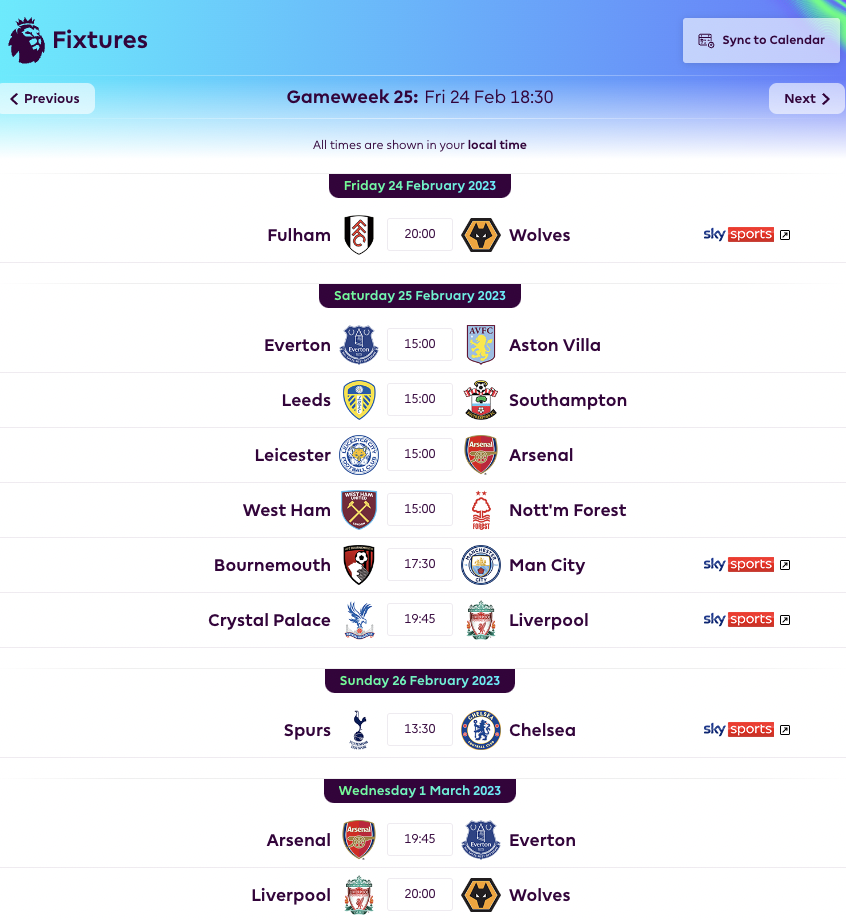Click Next to view Gameweek 26
The image size is (846, 920).
click(x=806, y=98)
